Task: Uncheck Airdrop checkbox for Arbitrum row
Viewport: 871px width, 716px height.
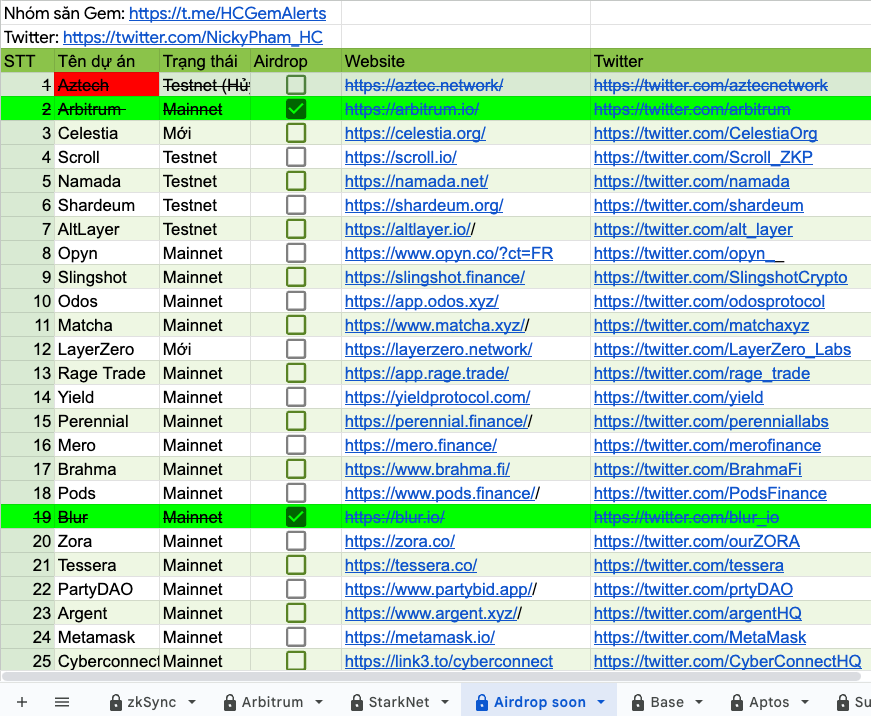Action: click(x=296, y=109)
